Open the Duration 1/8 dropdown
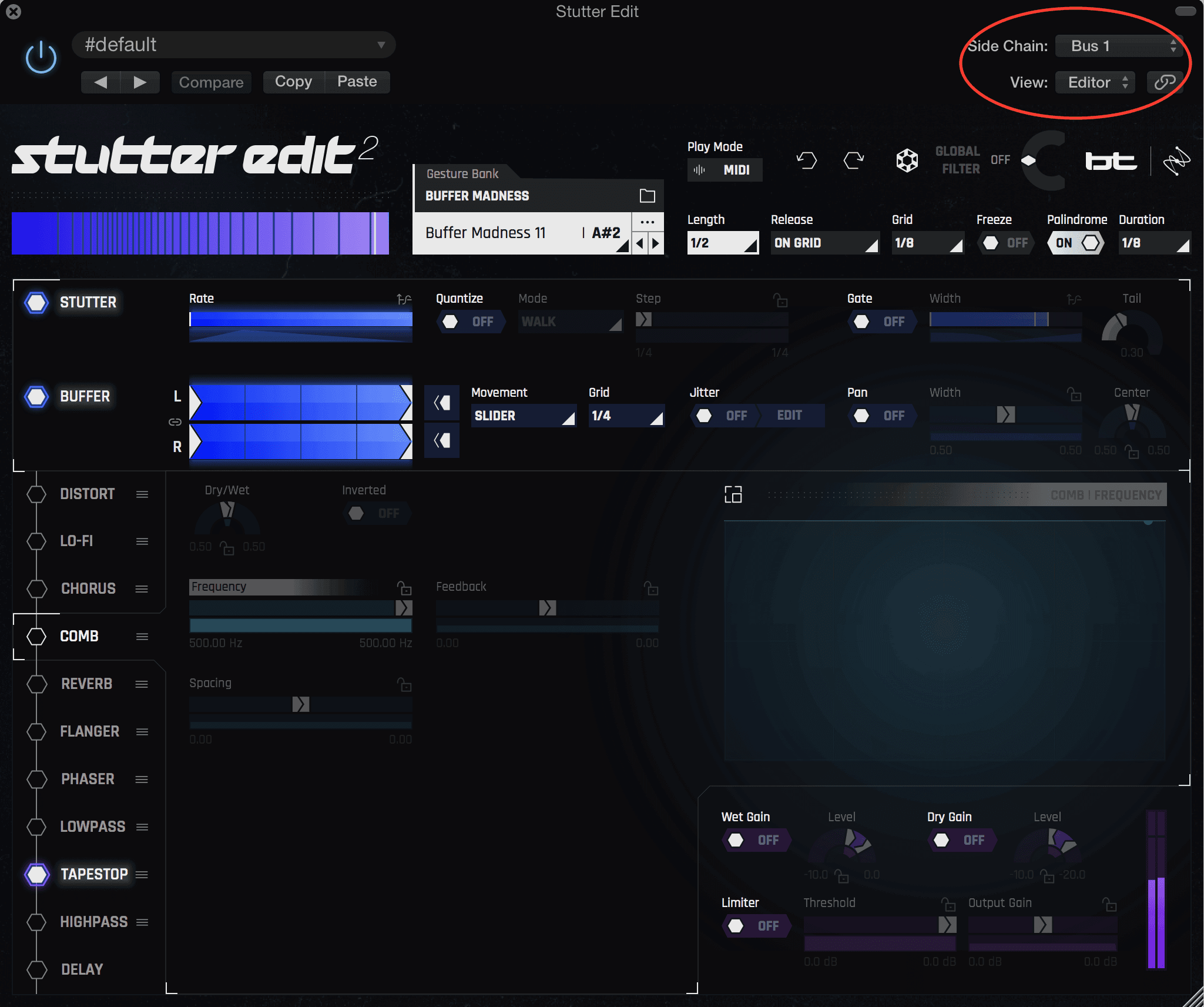Viewport: 1204px width, 1007px height. (x=1154, y=243)
